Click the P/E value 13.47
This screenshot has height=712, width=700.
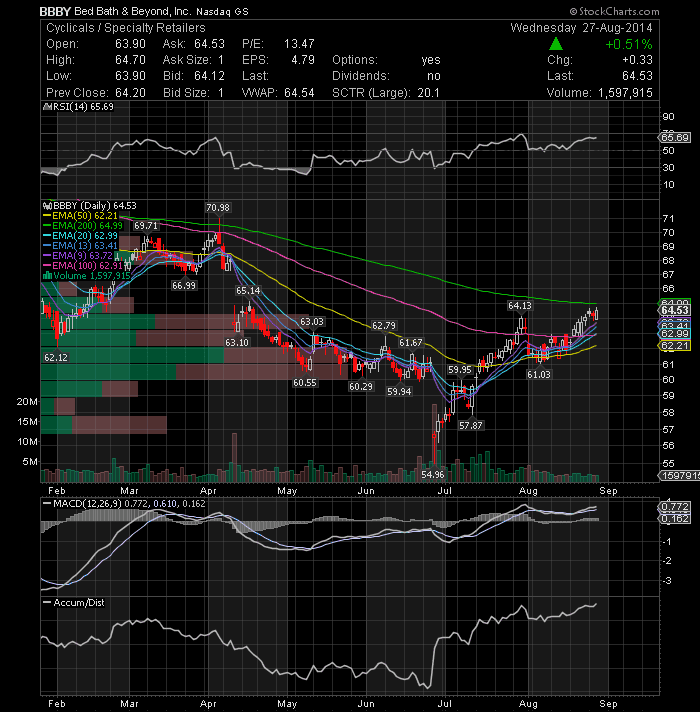coord(299,44)
